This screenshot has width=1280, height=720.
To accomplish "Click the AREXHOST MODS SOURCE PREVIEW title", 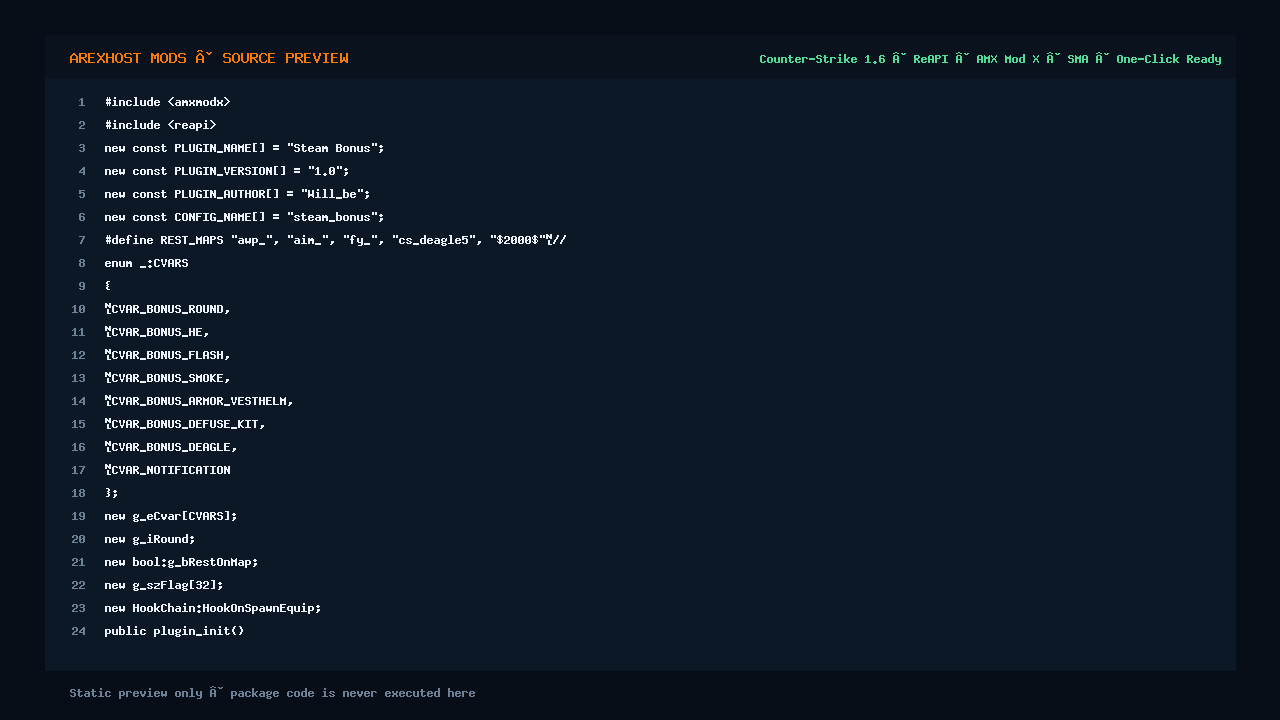I will (x=209, y=58).
